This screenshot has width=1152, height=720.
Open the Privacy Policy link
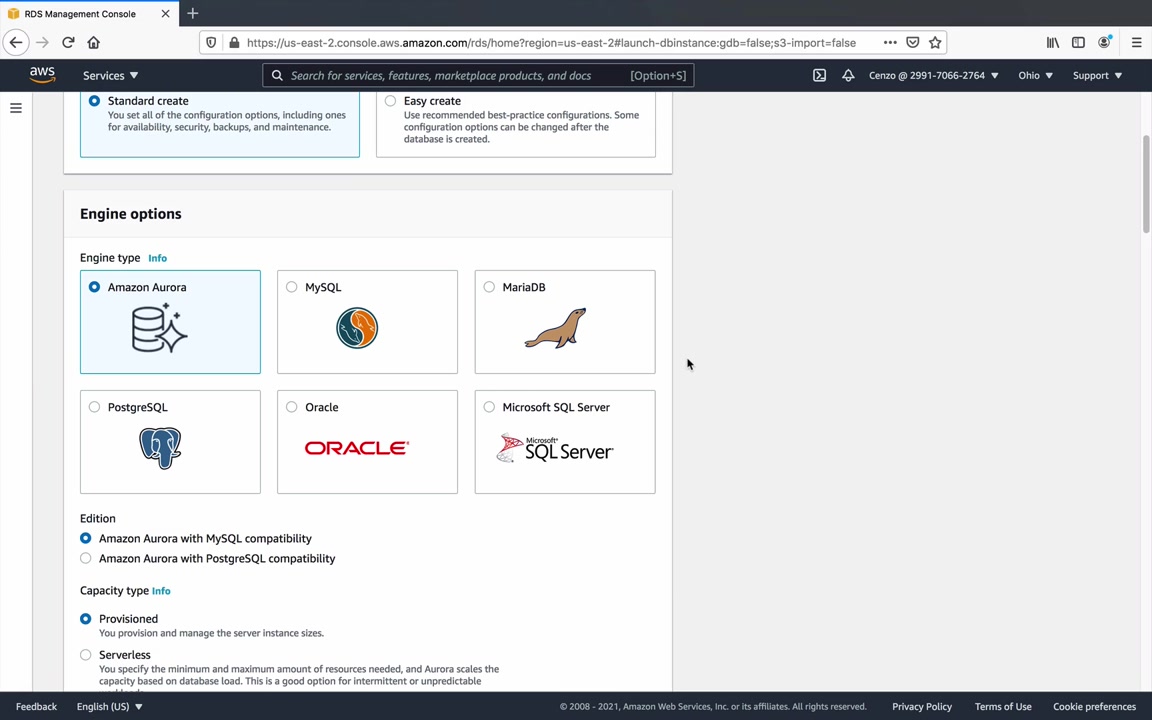[x=921, y=706]
